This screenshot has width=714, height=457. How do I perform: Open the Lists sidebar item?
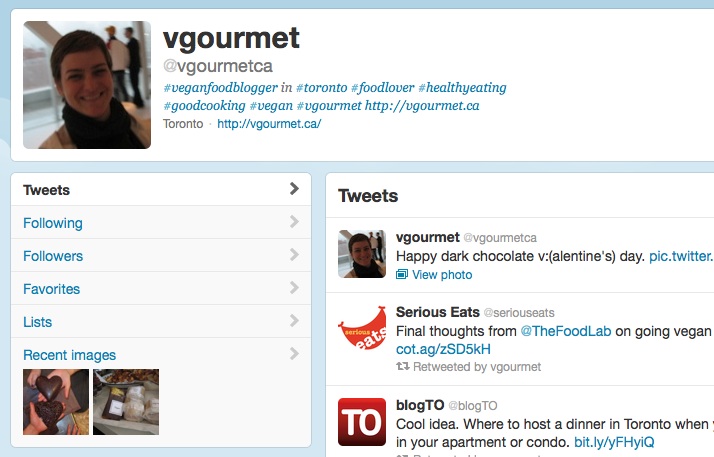pyautogui.click(x=161, y=321)
